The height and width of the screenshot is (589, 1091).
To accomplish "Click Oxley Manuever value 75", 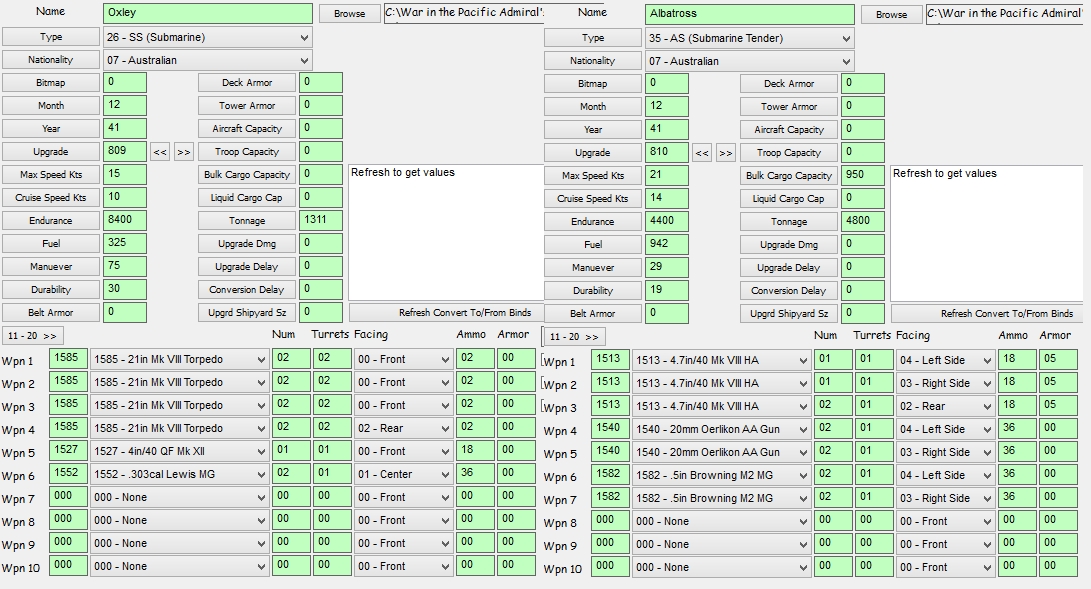I will tap(125, 266).
